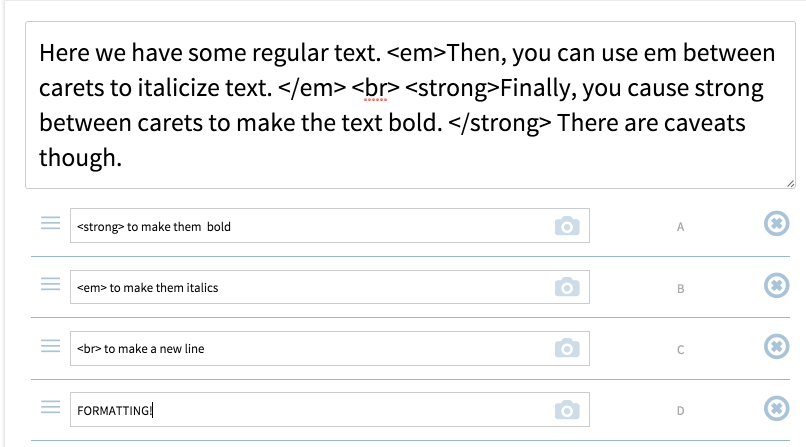Remove answer option A with X icon
Screen dimensions: 806x447
(x=776, y=225)
